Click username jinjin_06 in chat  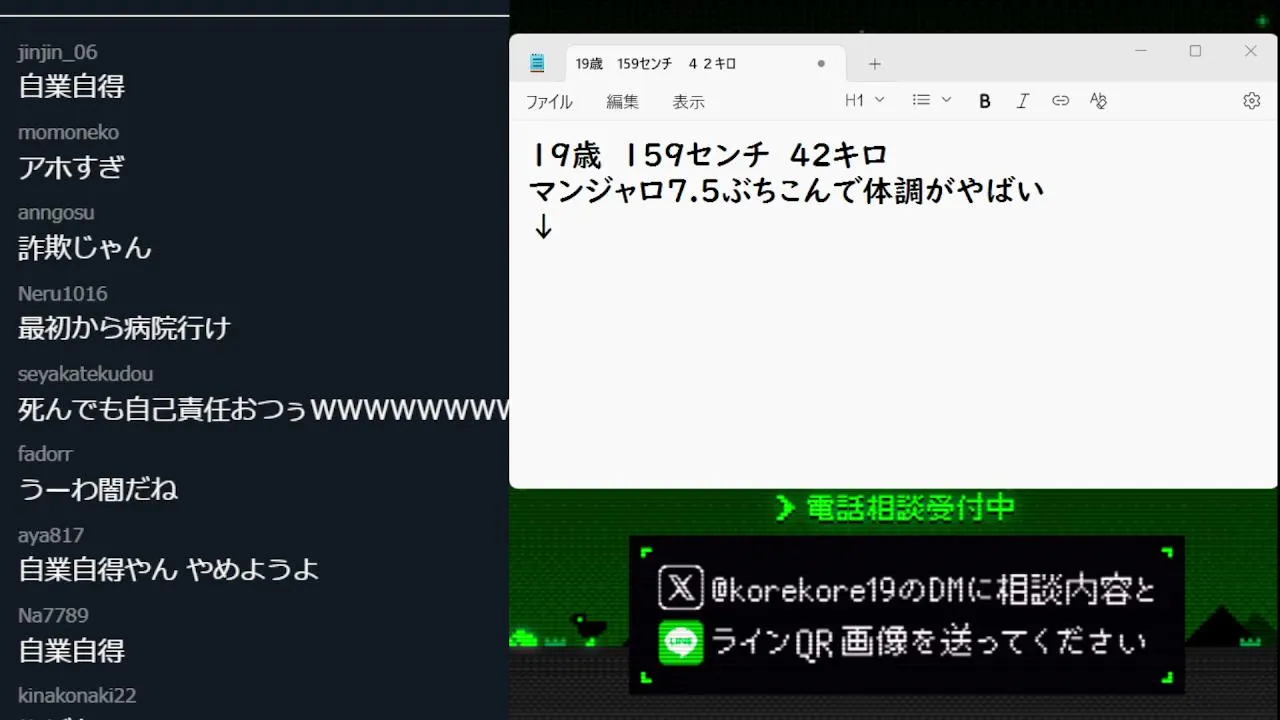coord(58,52)
